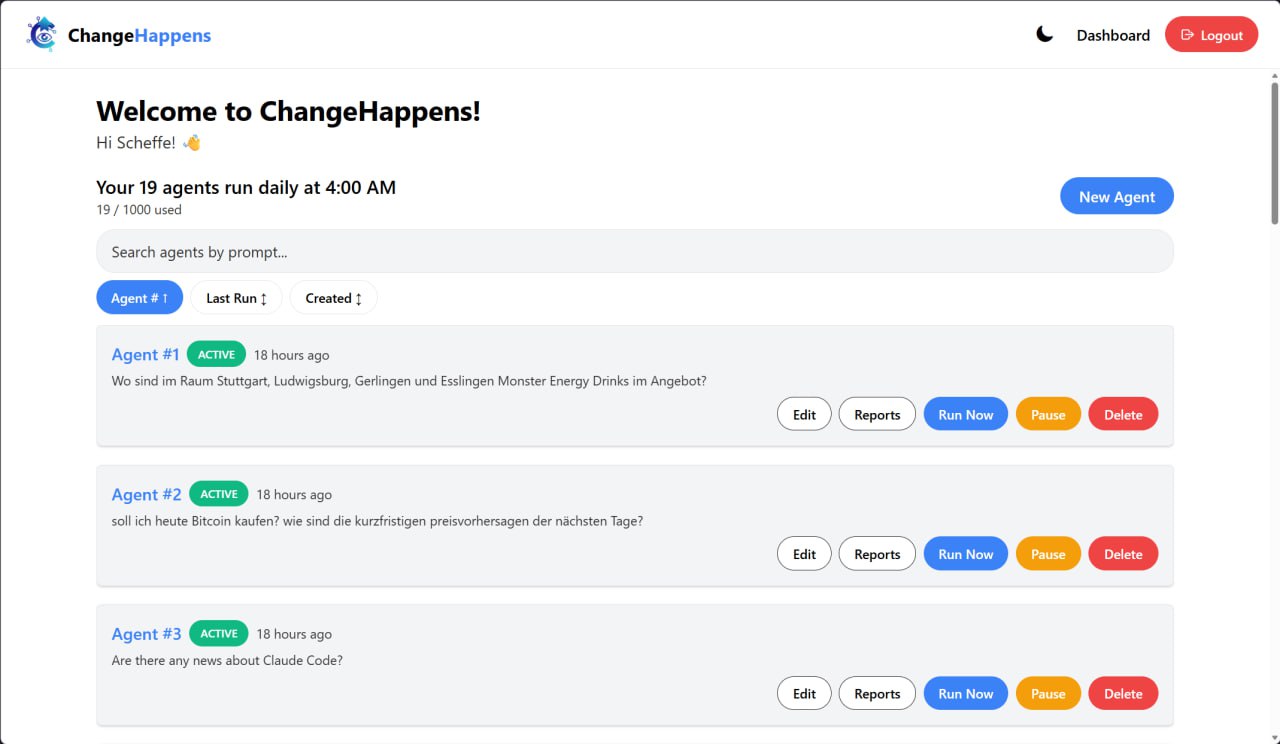This screenshot has height=744, width=1280.
Task: Pause Agent #3
Action: (1047, 693)
